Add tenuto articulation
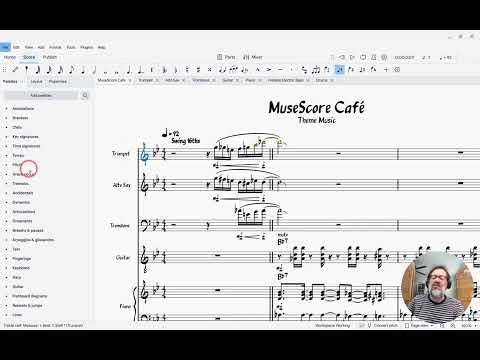 point(280,70)
